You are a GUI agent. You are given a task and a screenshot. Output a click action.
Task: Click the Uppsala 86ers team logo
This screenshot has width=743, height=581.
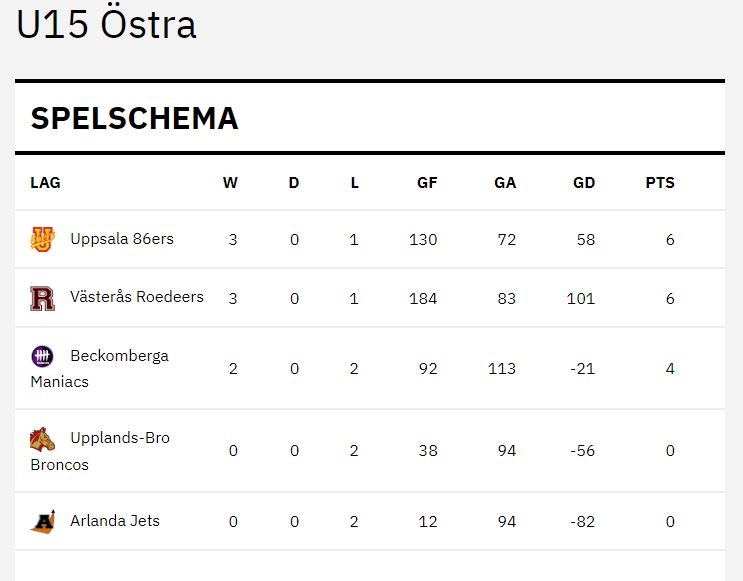point(43,240)
